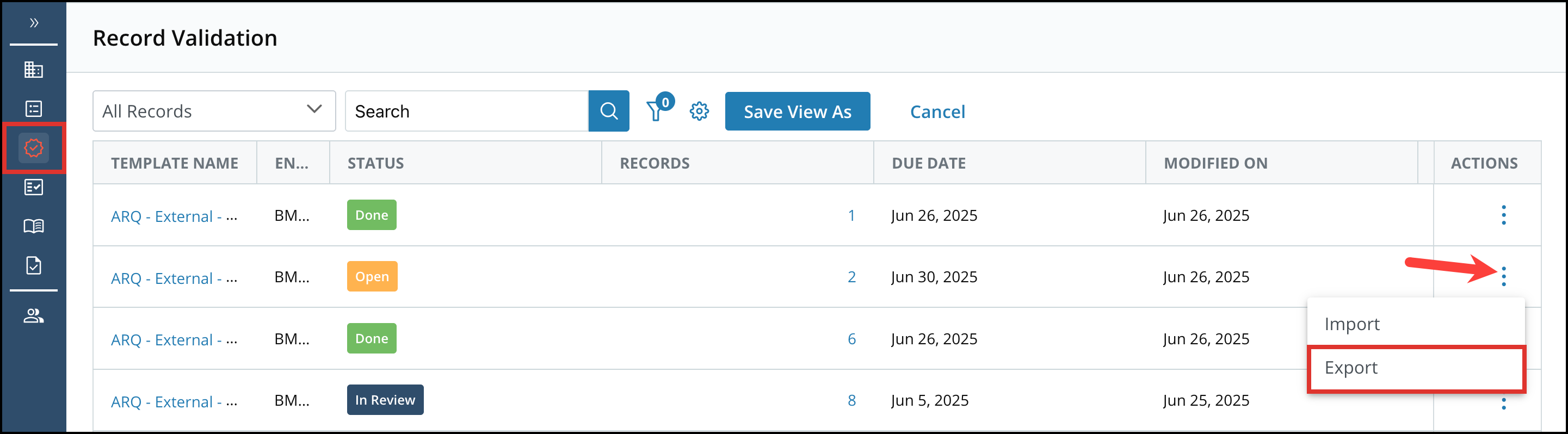Click the magnifier search button

[609, 111]
